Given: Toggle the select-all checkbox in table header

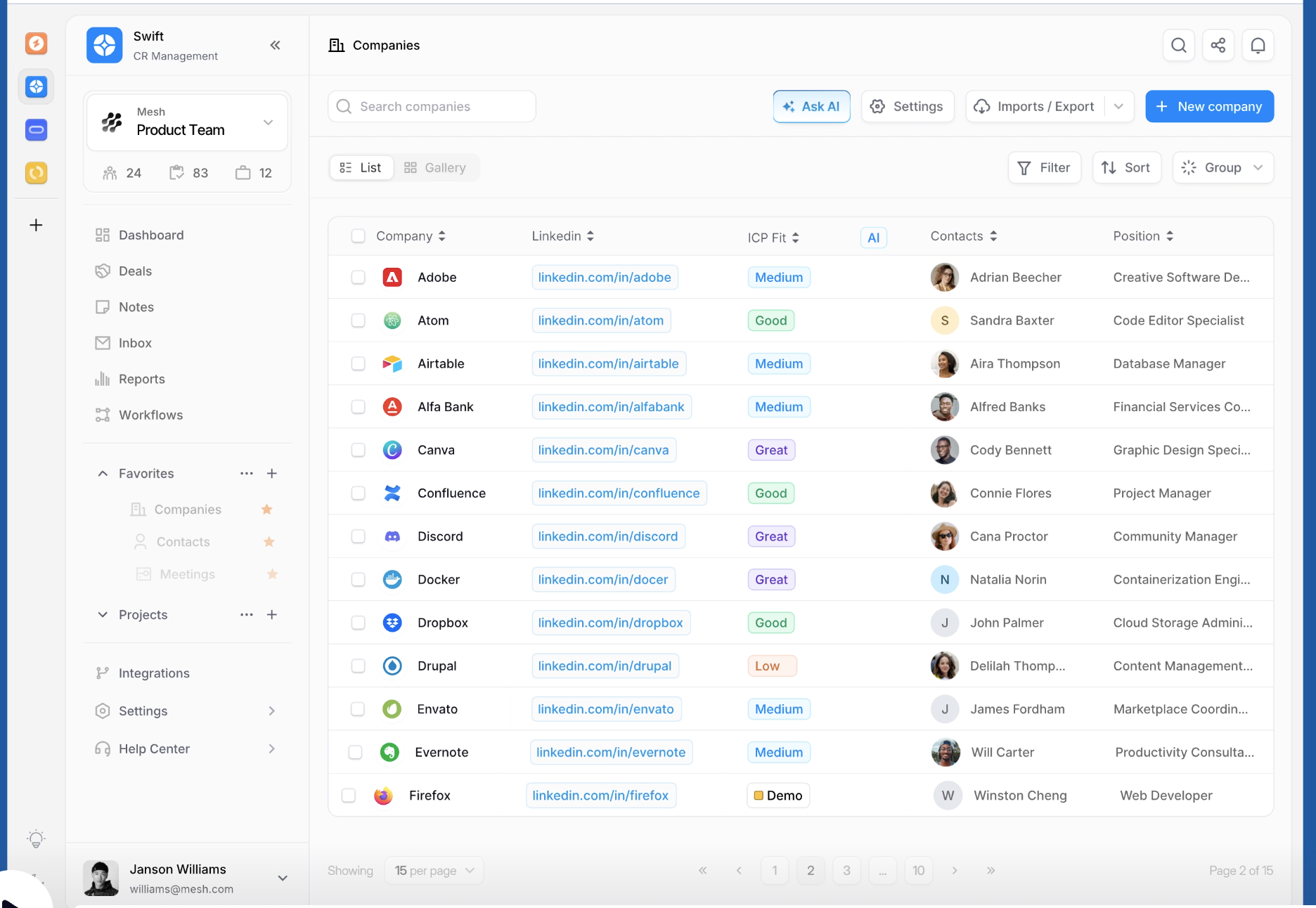Looking at the screenshot, I should point(358,236).
